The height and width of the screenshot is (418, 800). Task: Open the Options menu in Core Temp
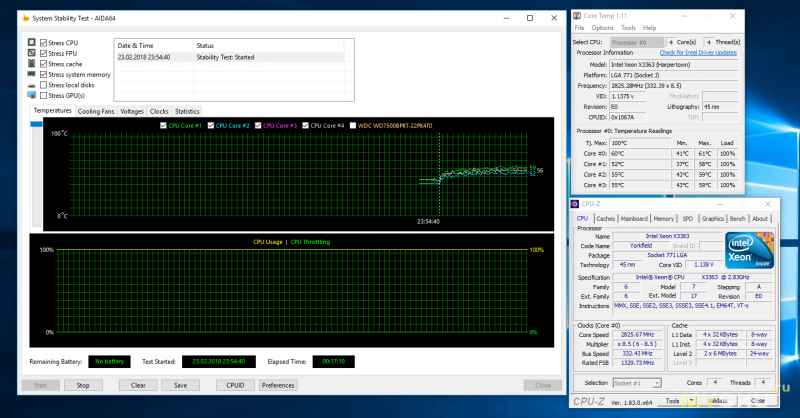(603, 28)
